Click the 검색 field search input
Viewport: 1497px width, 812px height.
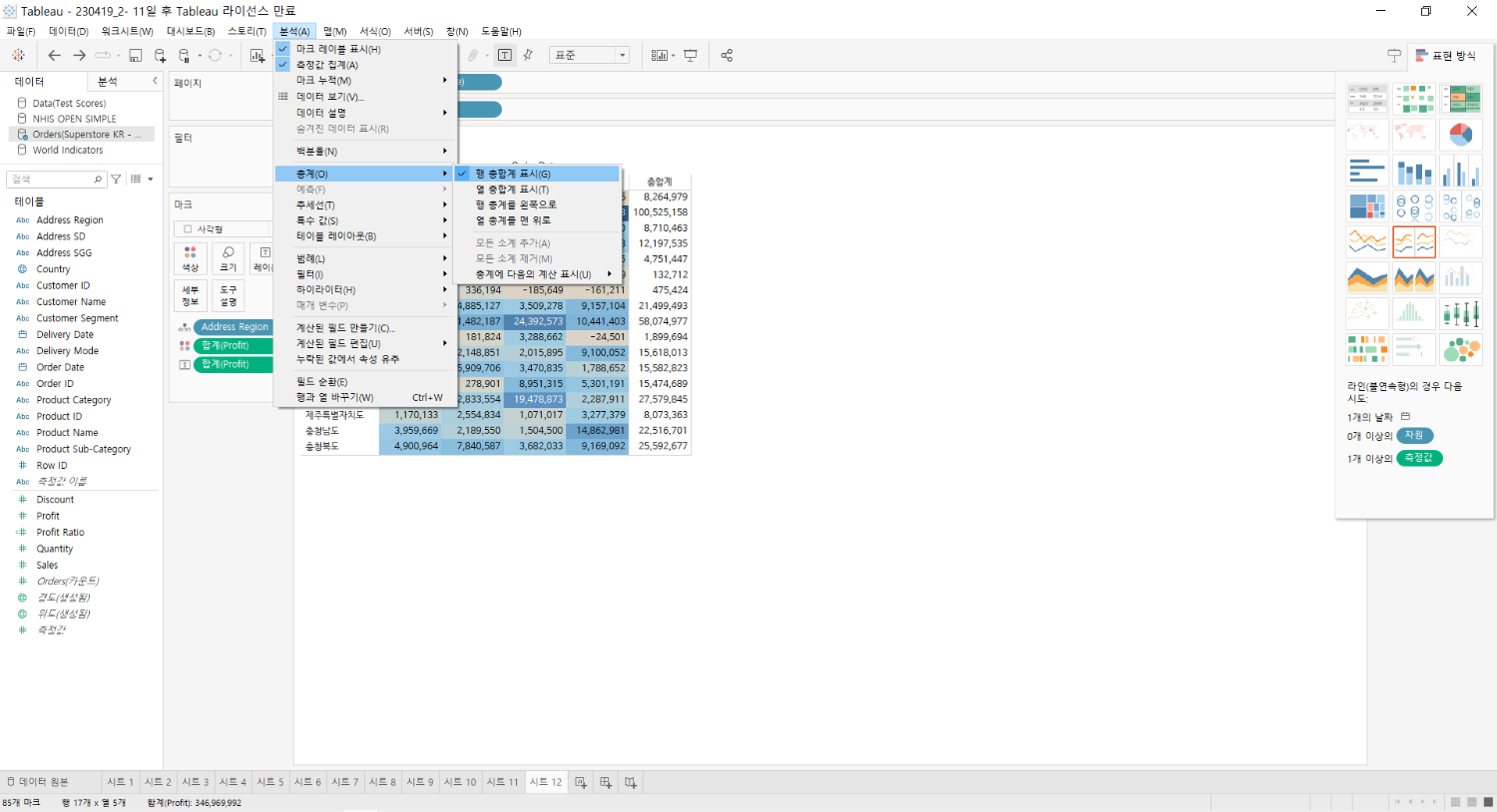click(56, 180)
